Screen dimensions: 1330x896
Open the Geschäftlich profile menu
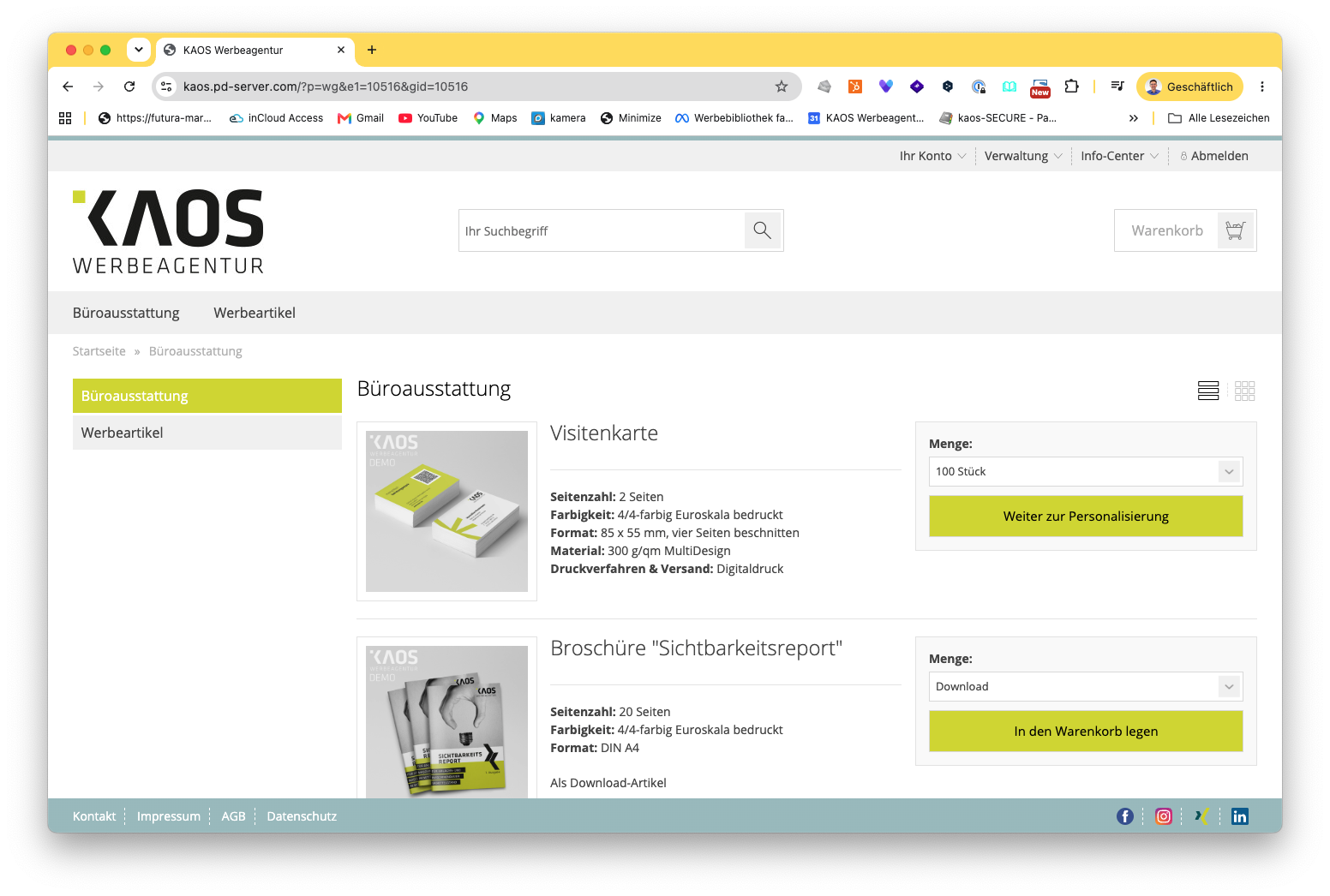[1189, 87]
